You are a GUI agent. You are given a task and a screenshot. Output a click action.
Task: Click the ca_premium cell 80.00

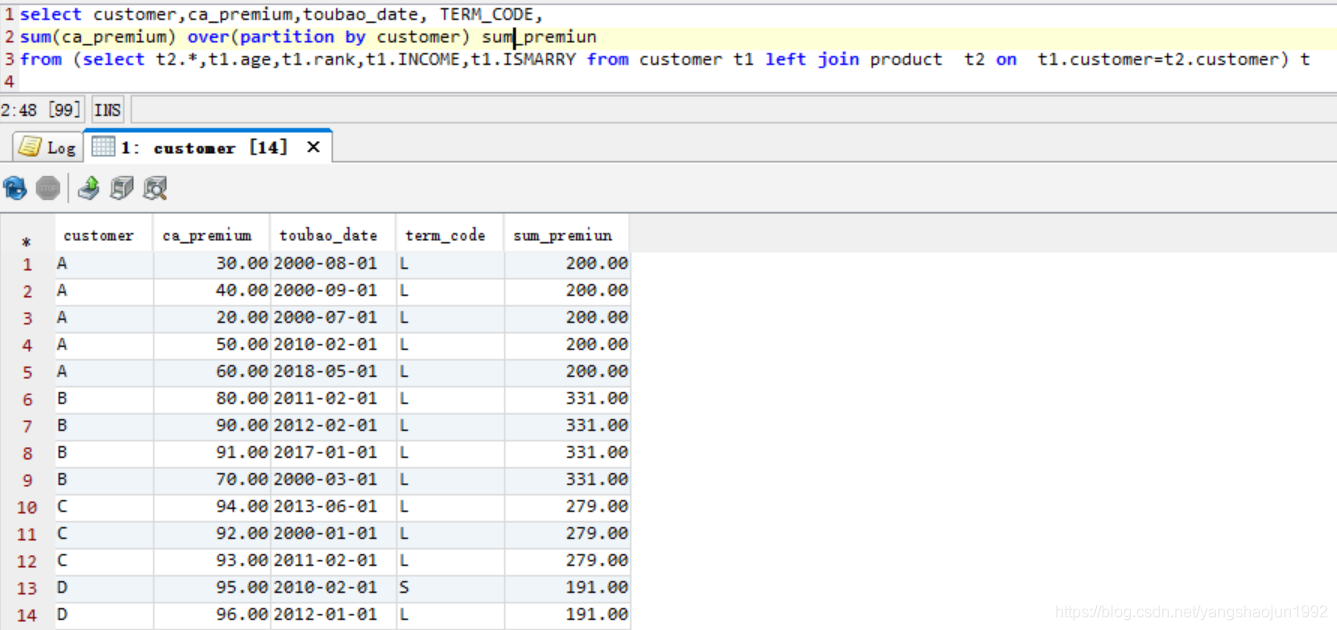pos(212,399)
